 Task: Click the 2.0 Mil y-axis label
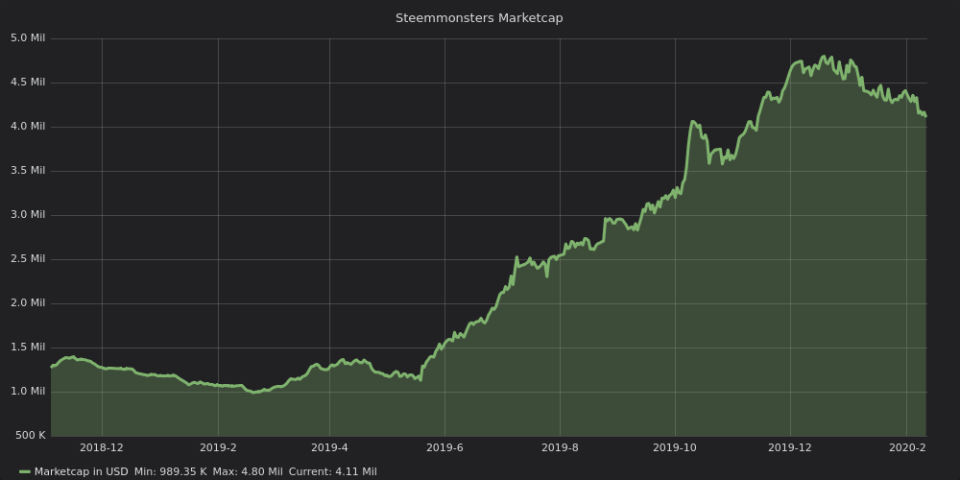tap(28, 302)
